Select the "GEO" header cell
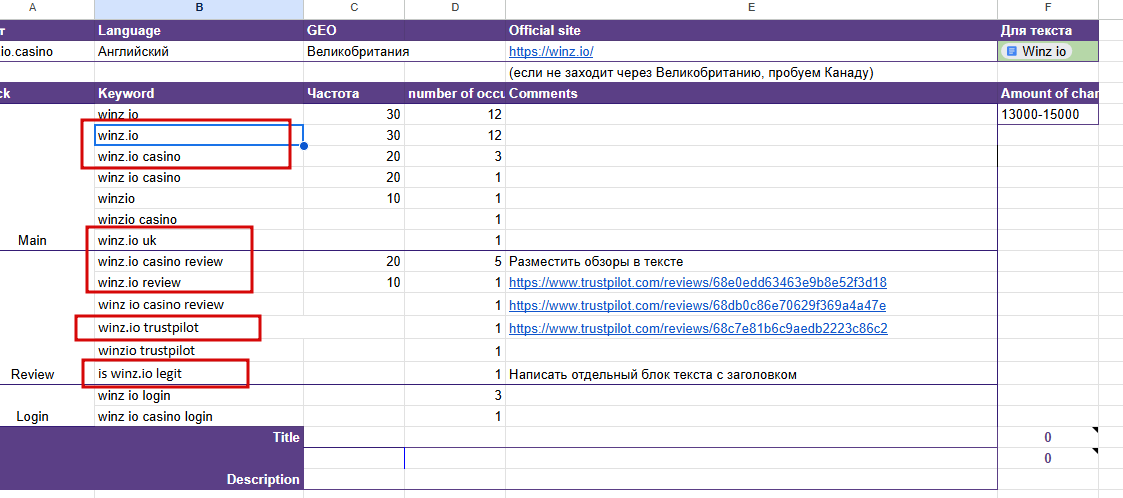The image size is (1123, 498). [354, 31]
